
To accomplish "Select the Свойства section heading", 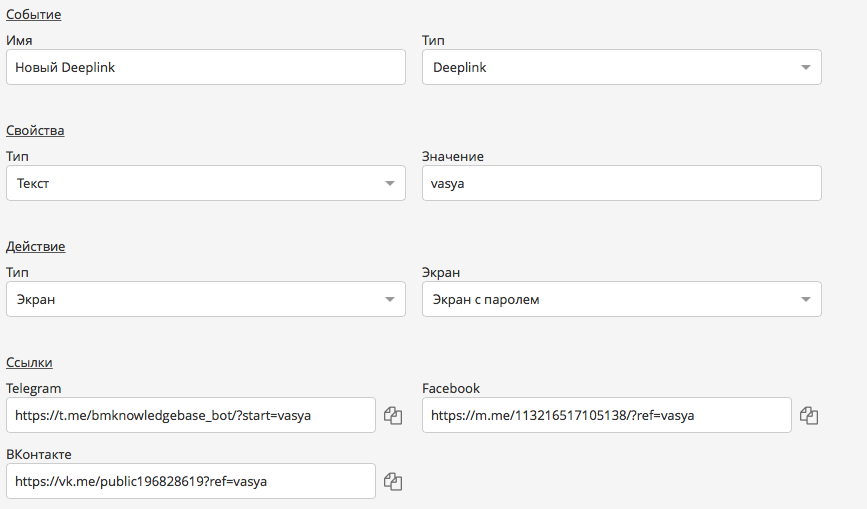I will [x=35, y=131].
